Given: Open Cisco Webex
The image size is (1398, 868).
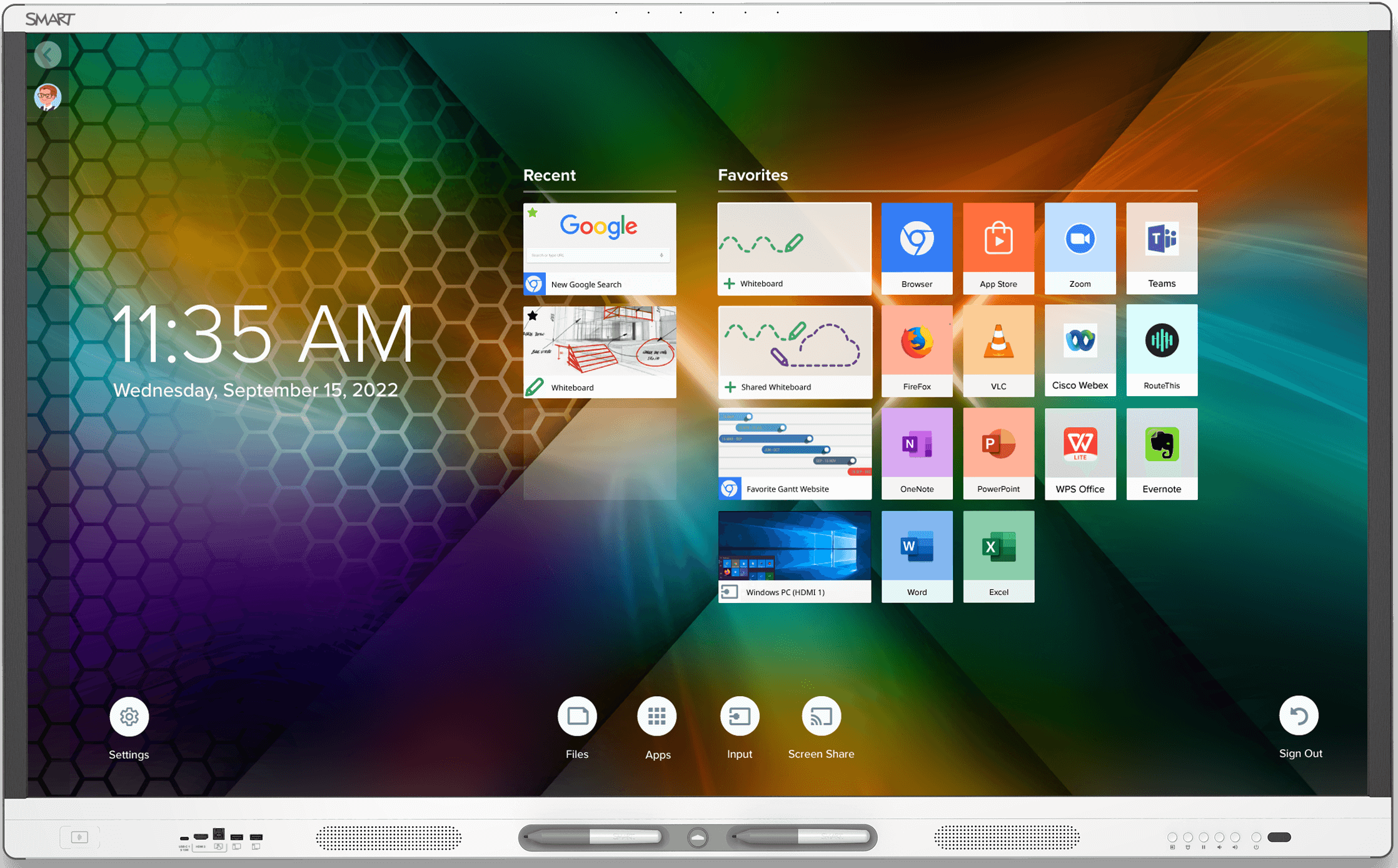Looking at the screenshot, I should [x=1080, y=350].
